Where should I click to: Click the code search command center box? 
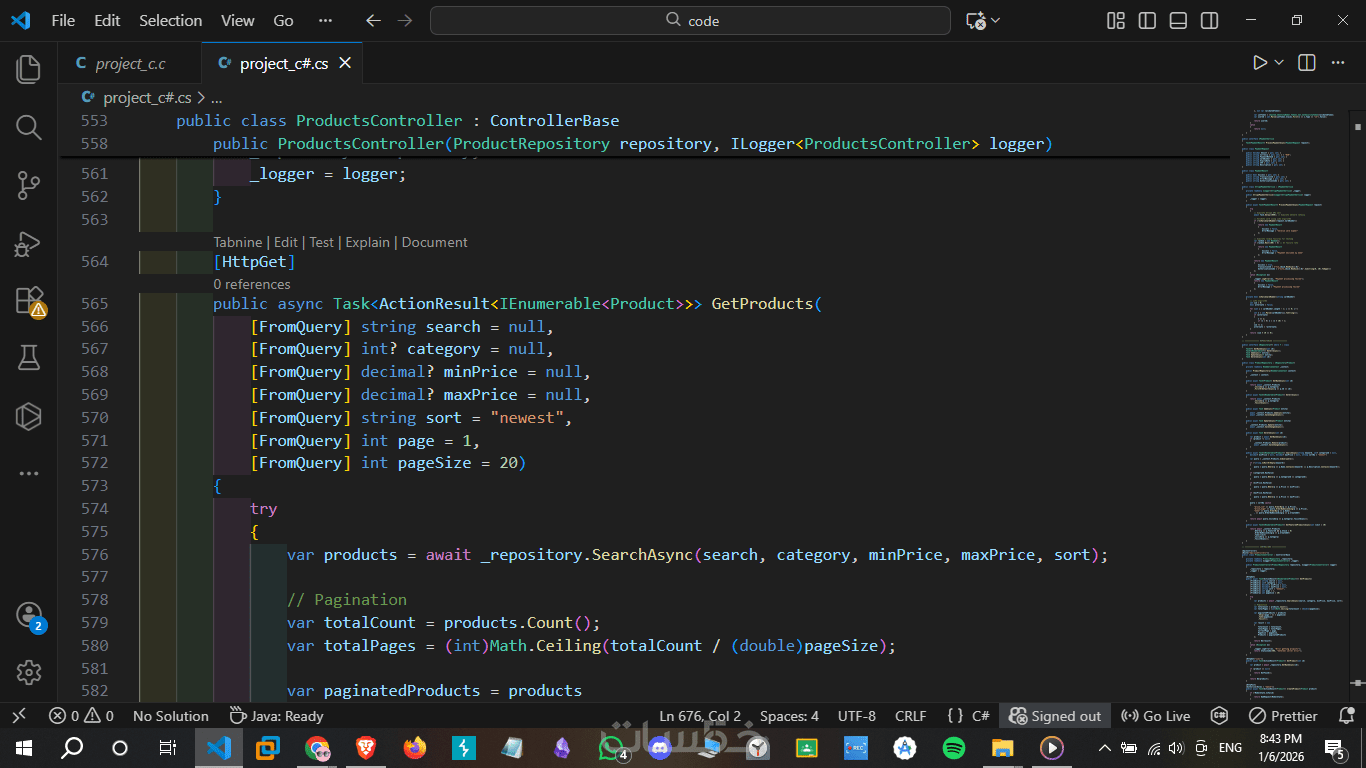(690, 21)
